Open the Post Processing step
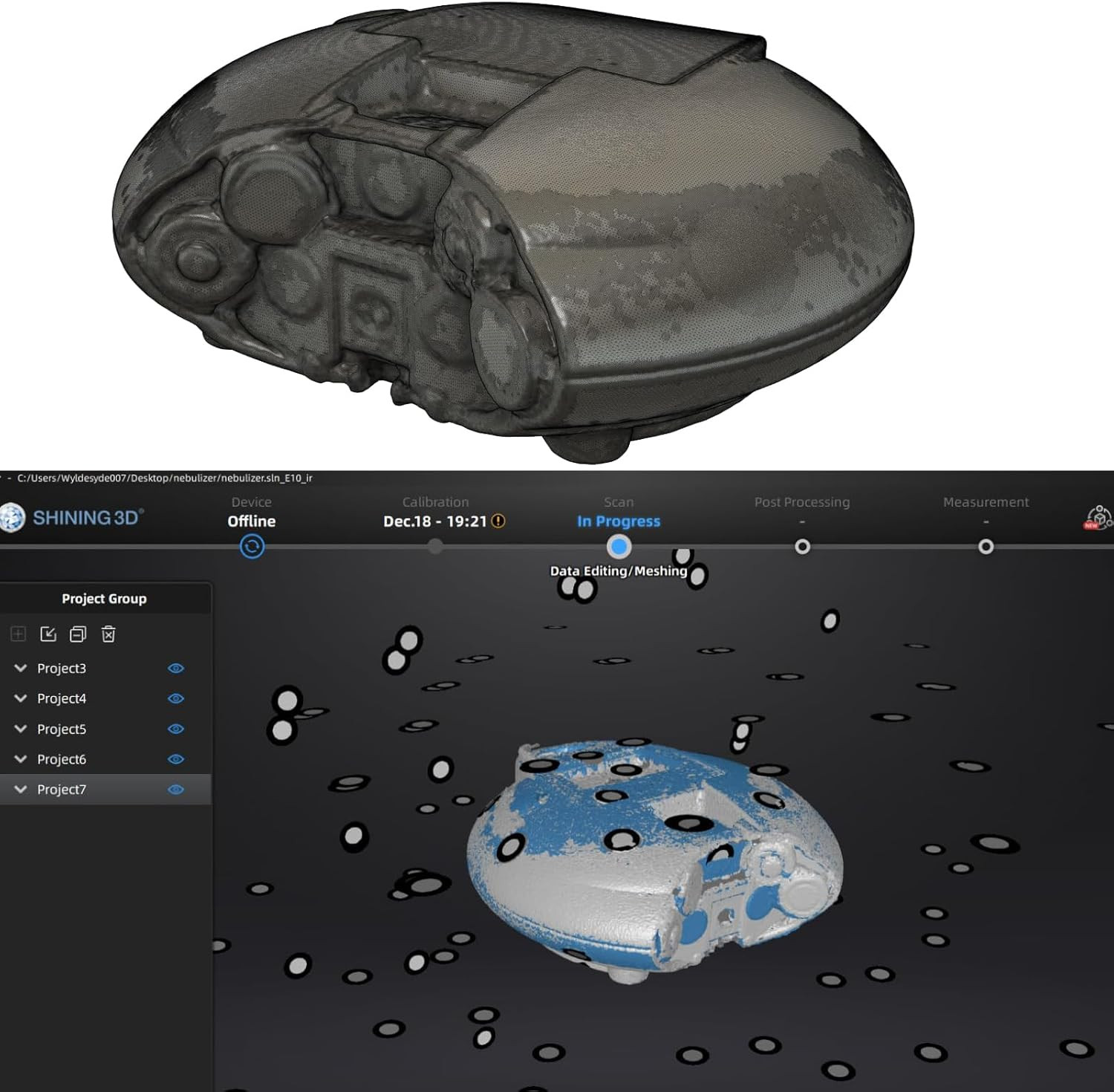 click(802, 502)
